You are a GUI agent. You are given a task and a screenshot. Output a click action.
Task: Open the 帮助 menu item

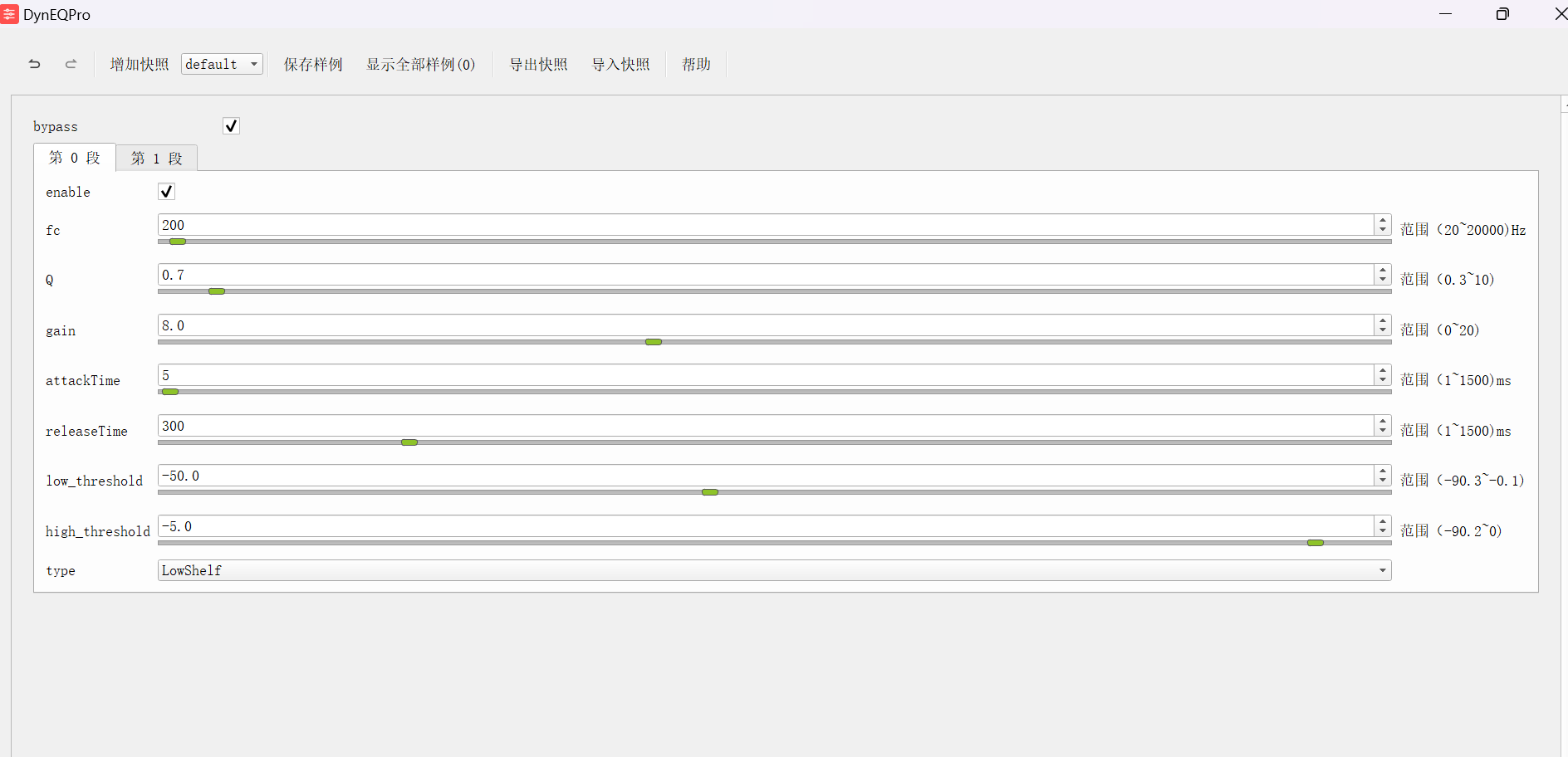[x=696, y=64]
